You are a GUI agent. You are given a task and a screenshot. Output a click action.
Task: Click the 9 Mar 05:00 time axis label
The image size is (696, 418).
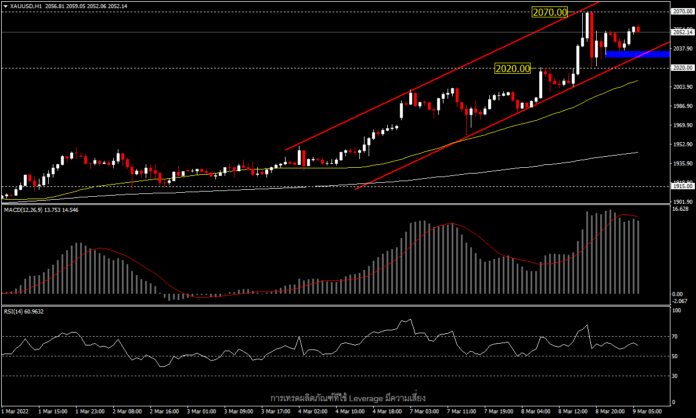point(646,411)
